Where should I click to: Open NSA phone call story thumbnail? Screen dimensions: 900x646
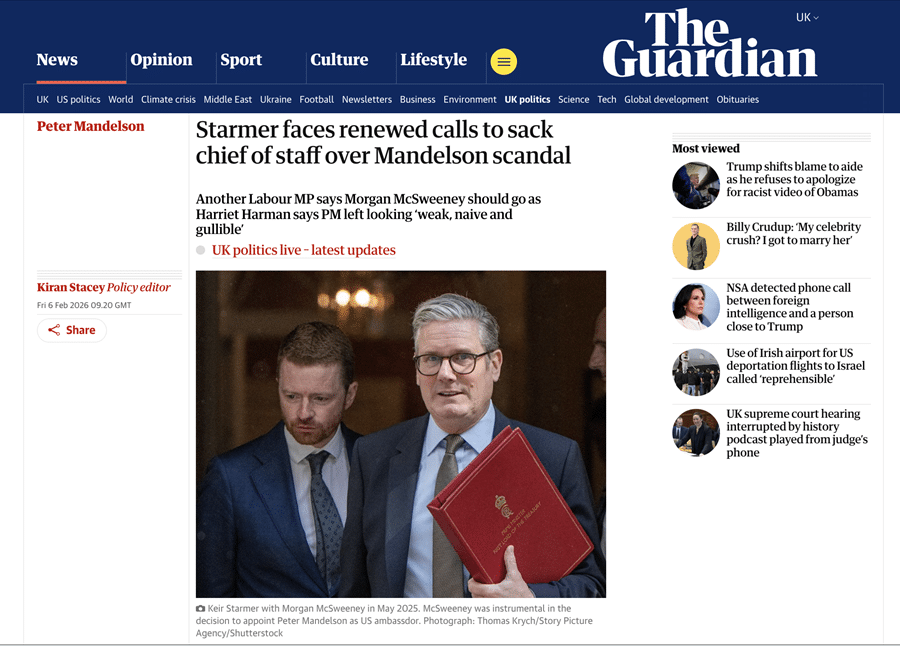(696, 307)
